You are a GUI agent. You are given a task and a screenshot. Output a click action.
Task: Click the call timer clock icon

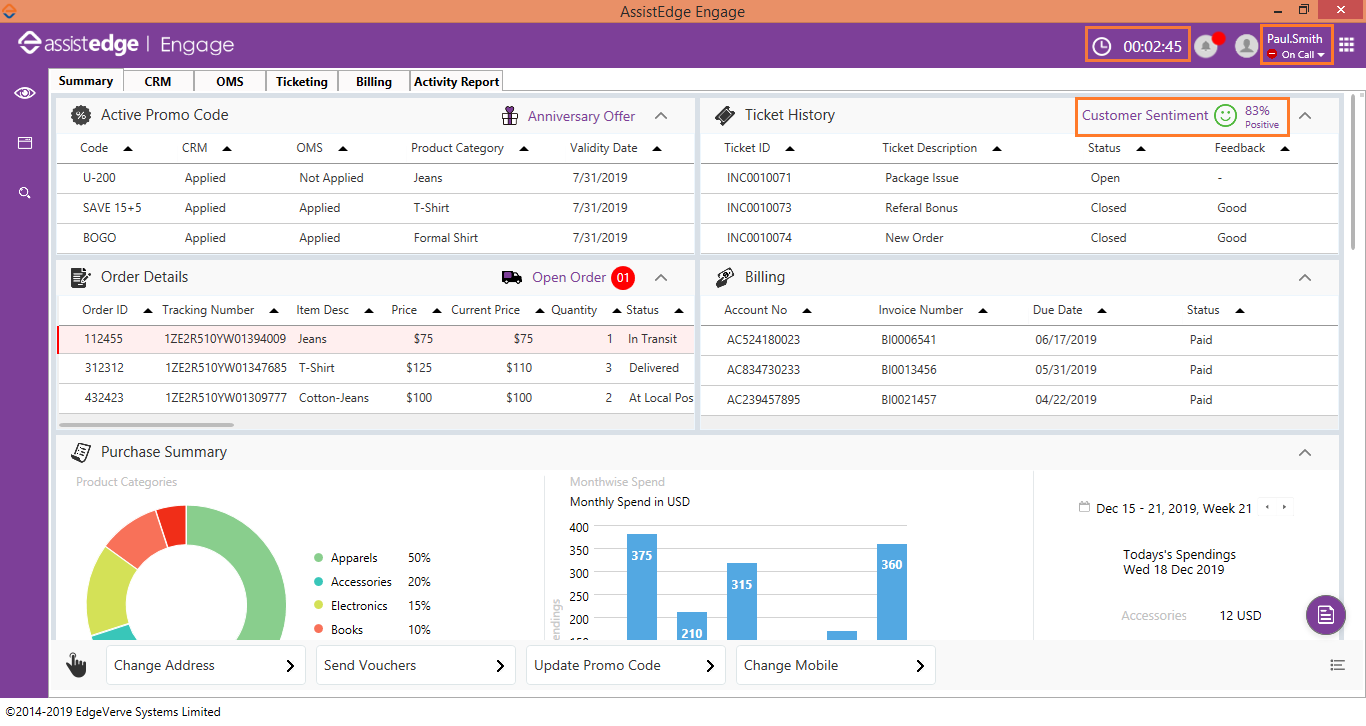pyautogui.click(x=1101, y=46)
